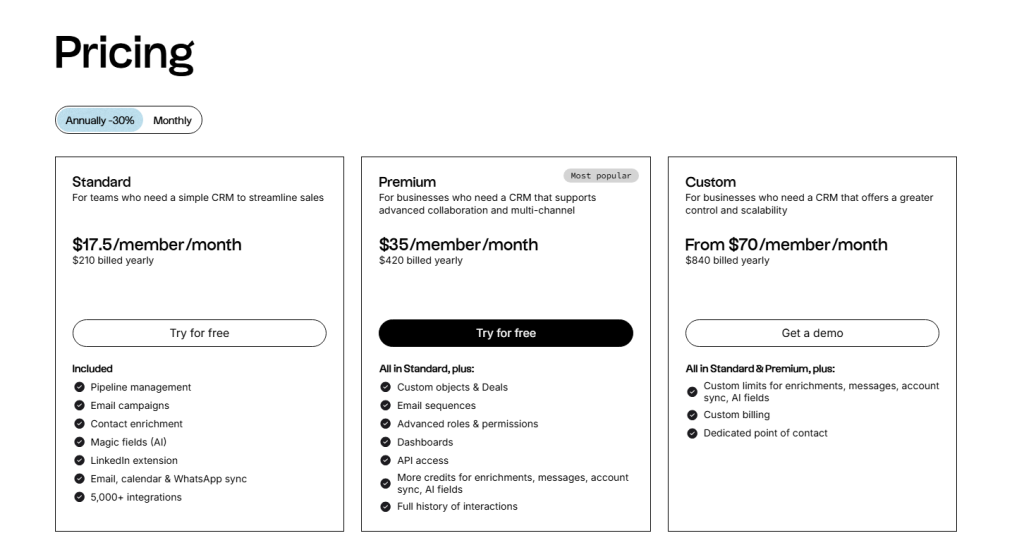Click check icon beside Email sequences
The width and height of the screenshot is (1024, 557).
click(x=386, y=406)
